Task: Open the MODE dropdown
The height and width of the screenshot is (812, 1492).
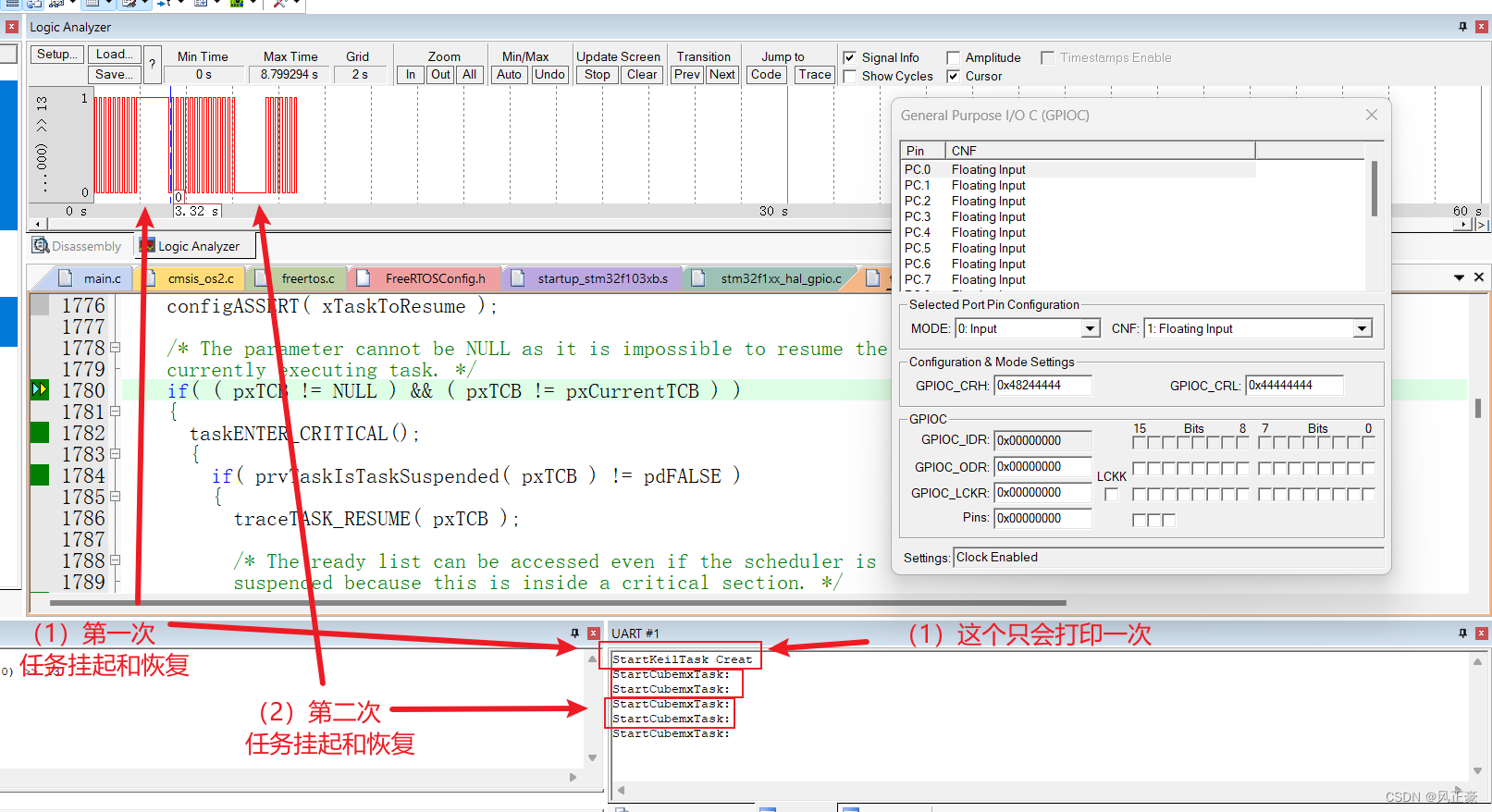Action: [1091, 328]
